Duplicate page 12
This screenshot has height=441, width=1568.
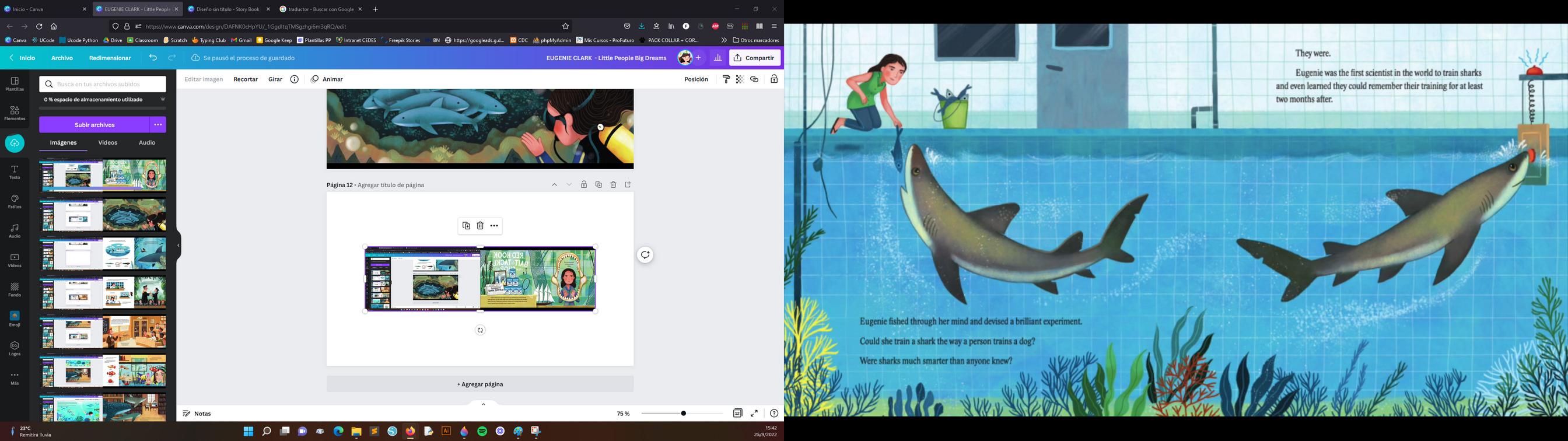[x=598, y=184]
